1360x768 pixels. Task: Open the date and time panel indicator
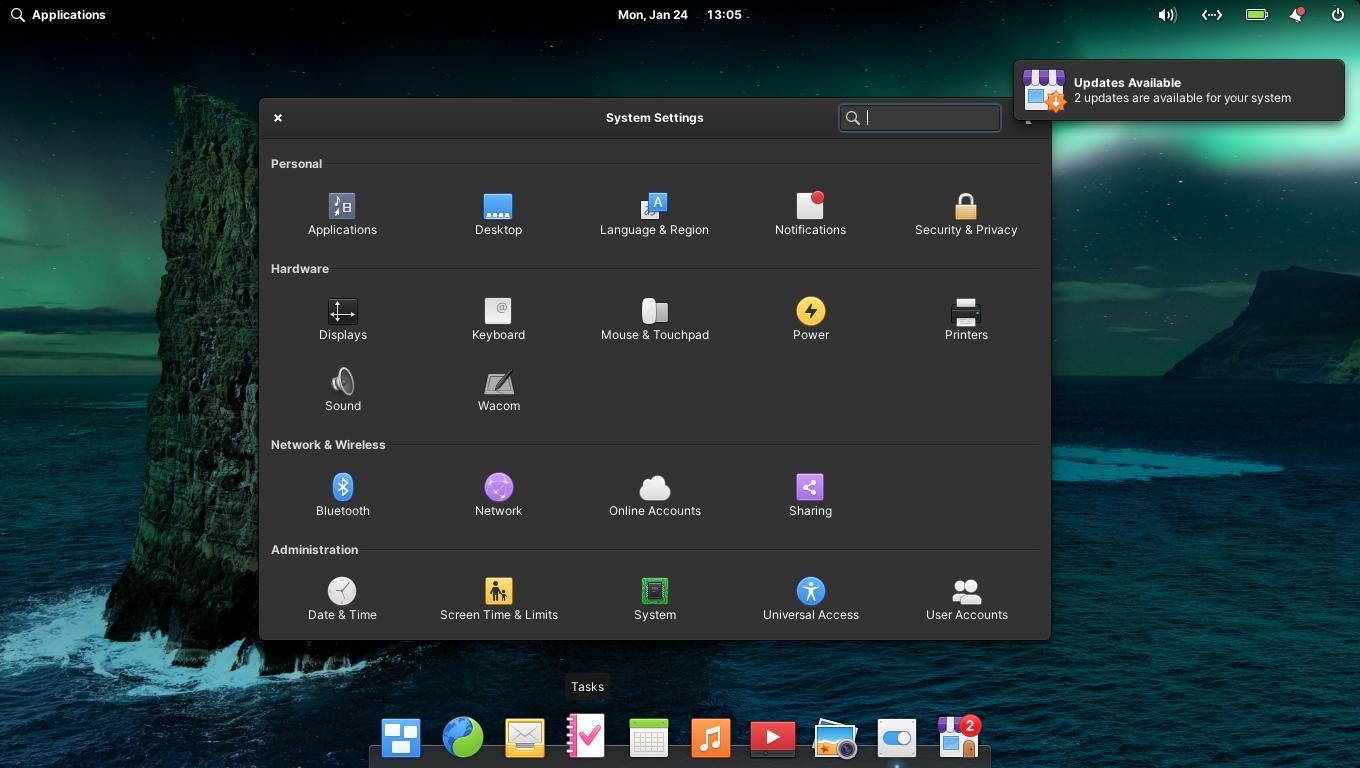(x=679, y=15)
